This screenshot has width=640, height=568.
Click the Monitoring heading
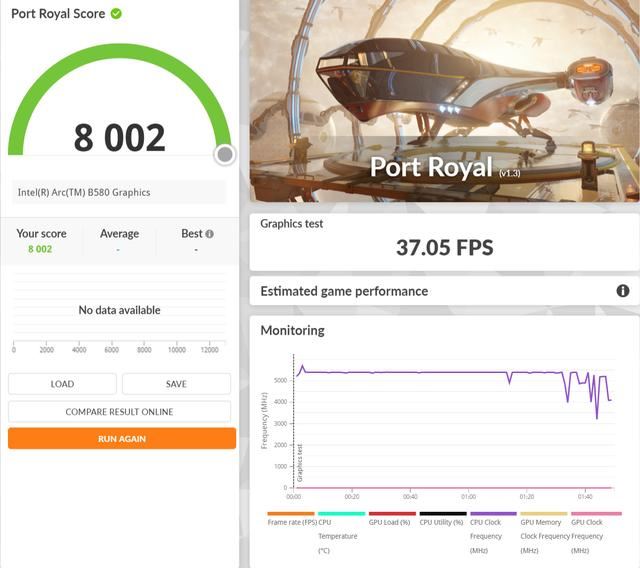293,330
